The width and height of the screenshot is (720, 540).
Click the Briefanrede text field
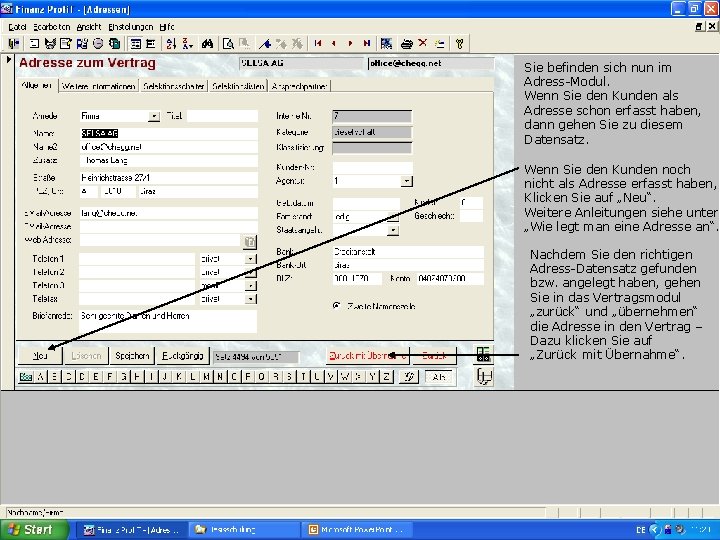[x=168, y=321]
